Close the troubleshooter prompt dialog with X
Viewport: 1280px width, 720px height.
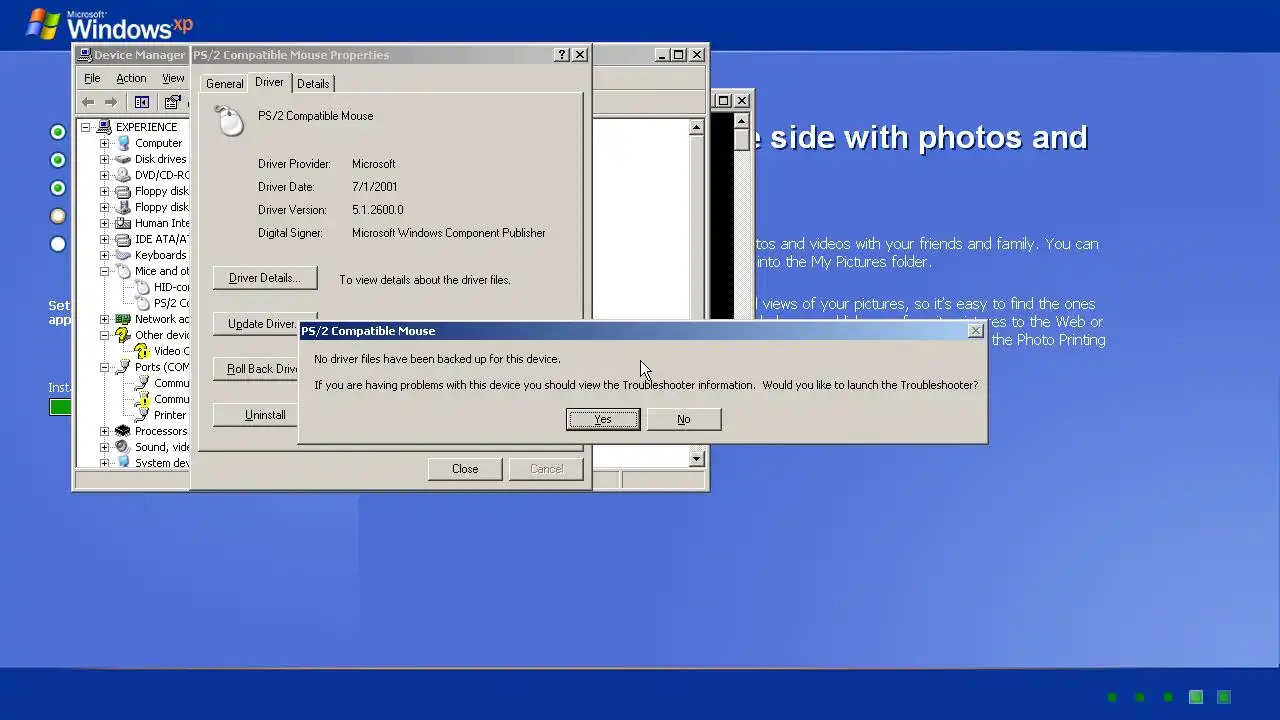[x=975, y=331]
